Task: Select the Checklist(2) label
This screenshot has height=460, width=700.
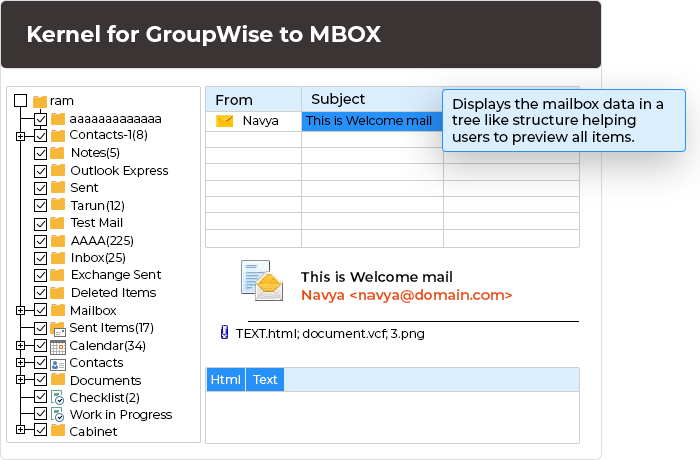Action: click(104, 397)
